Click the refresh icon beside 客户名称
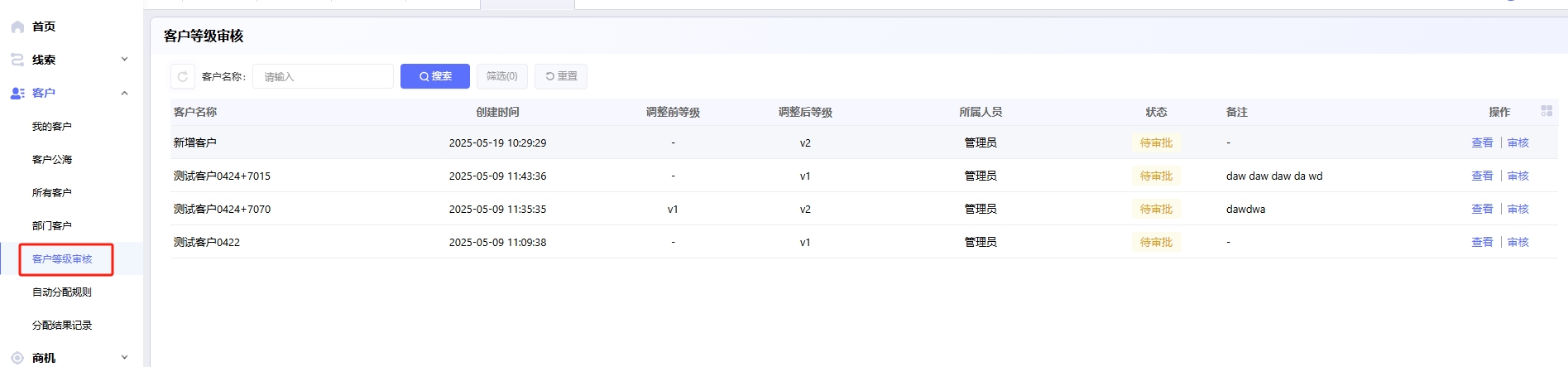 (x=183, y=76)
